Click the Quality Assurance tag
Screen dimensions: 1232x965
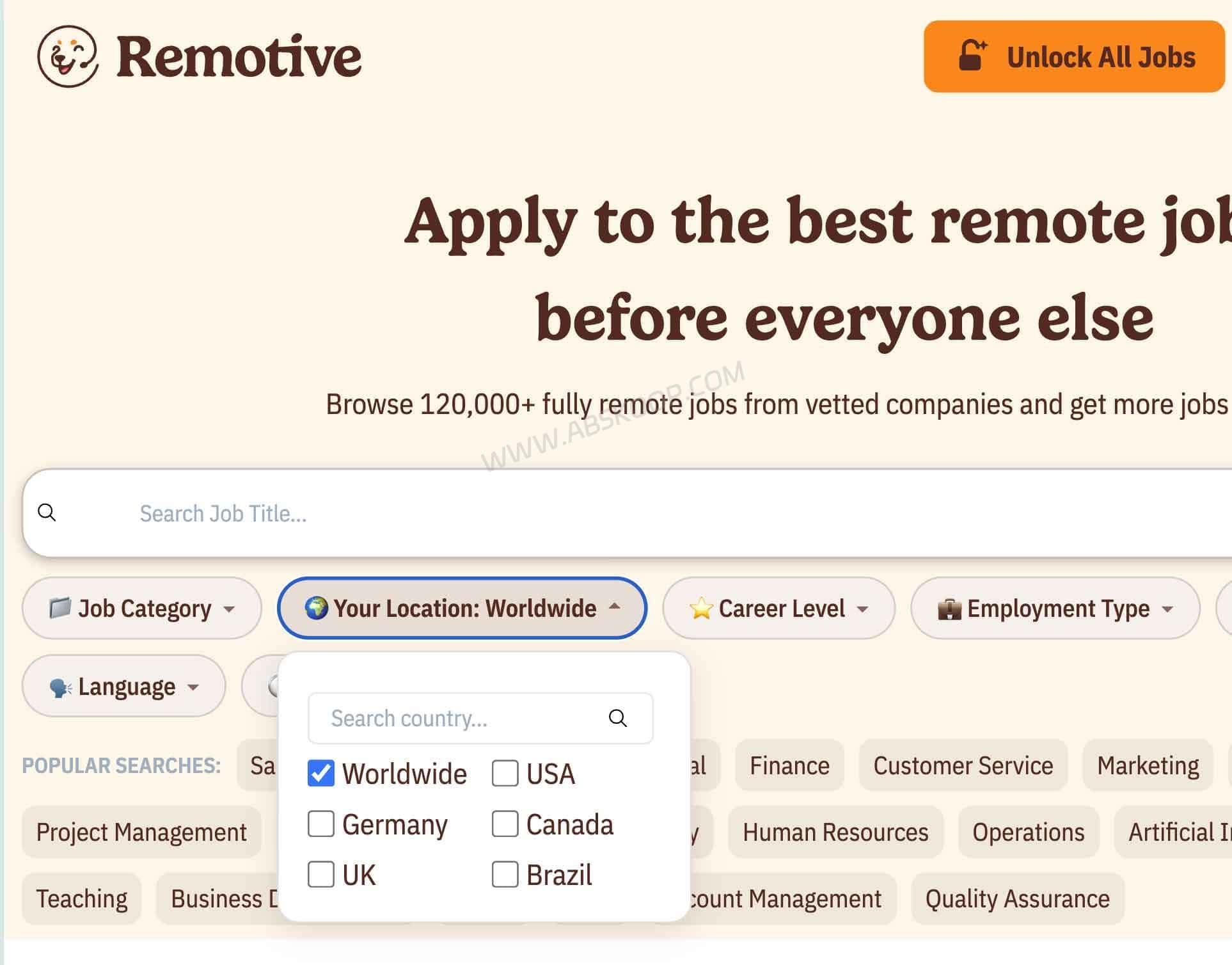tap(1018, 898)
